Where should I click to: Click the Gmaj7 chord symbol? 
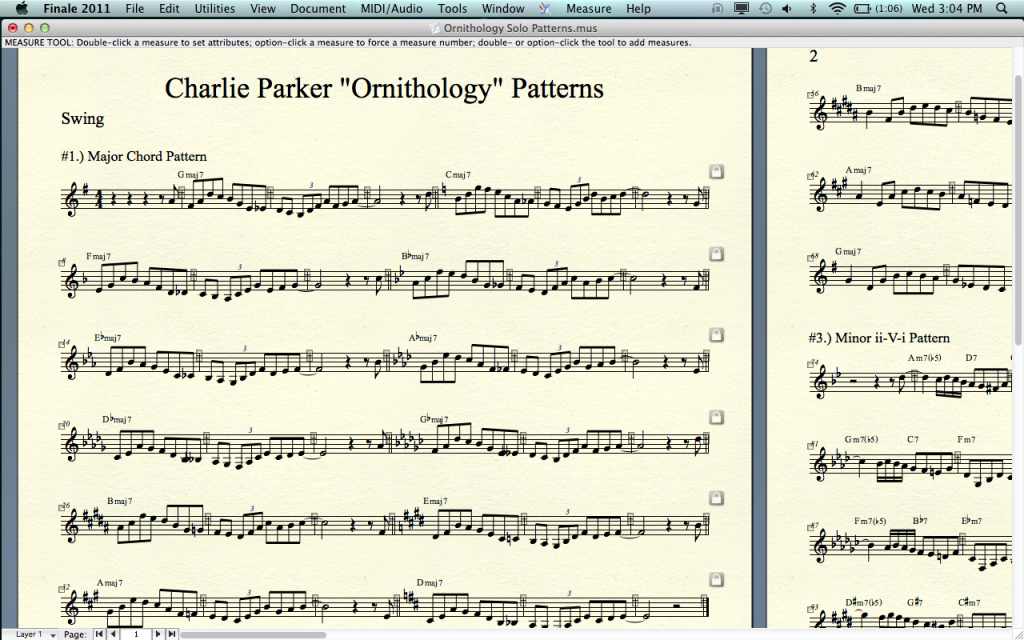(x=191, y=174)
